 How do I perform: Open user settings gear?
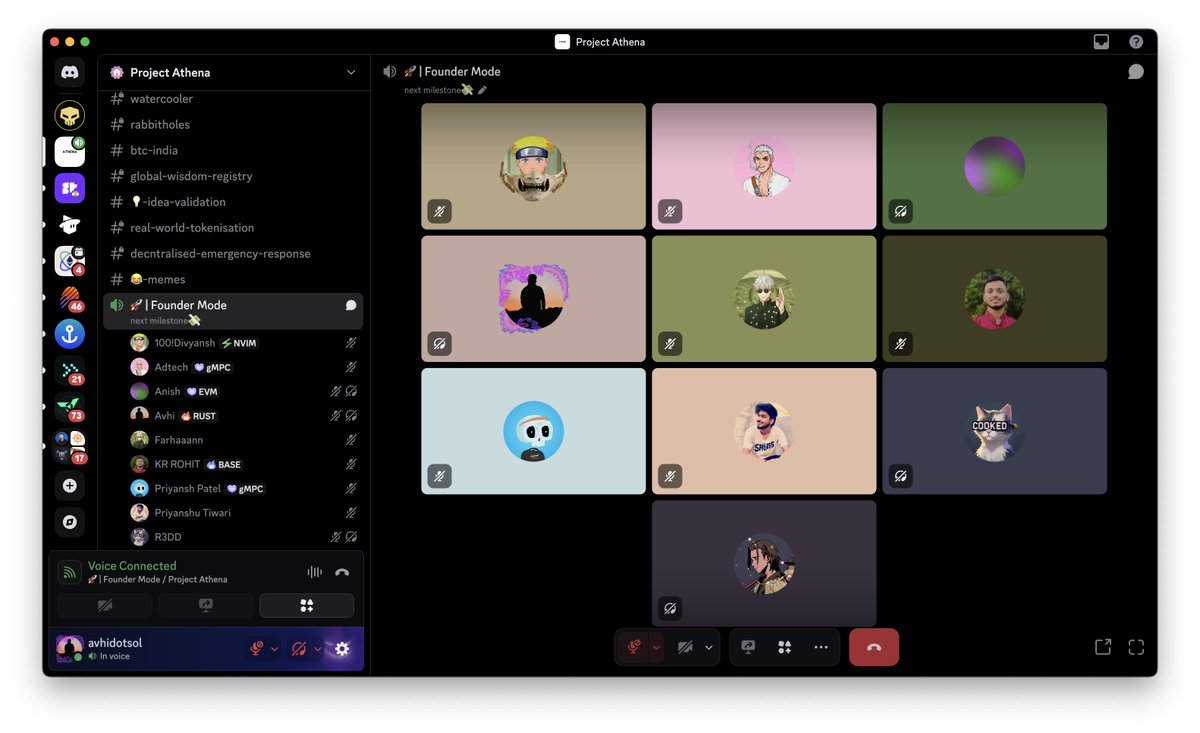point(342,649)
